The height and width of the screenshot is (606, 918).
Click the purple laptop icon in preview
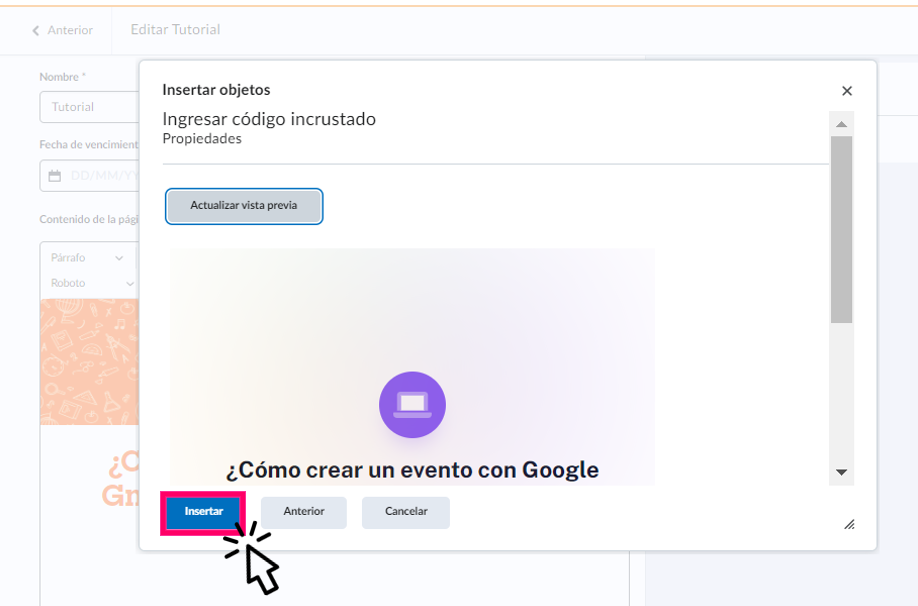[412, 404]
